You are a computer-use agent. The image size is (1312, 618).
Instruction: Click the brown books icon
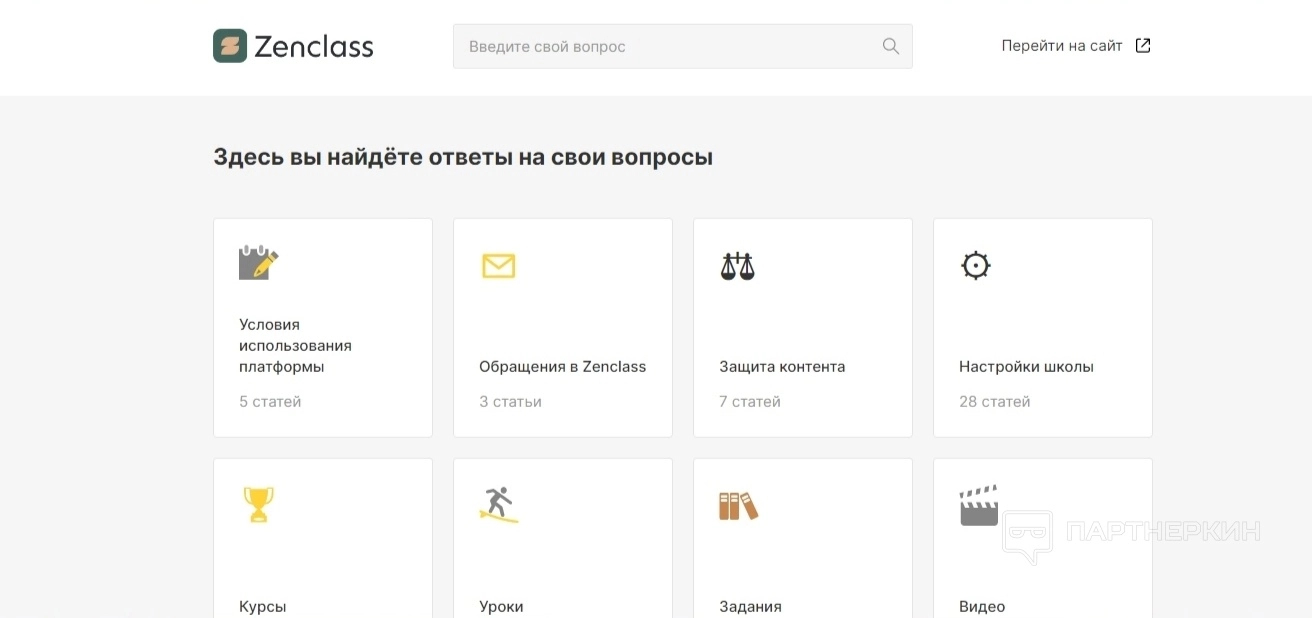tap(738, 505)
